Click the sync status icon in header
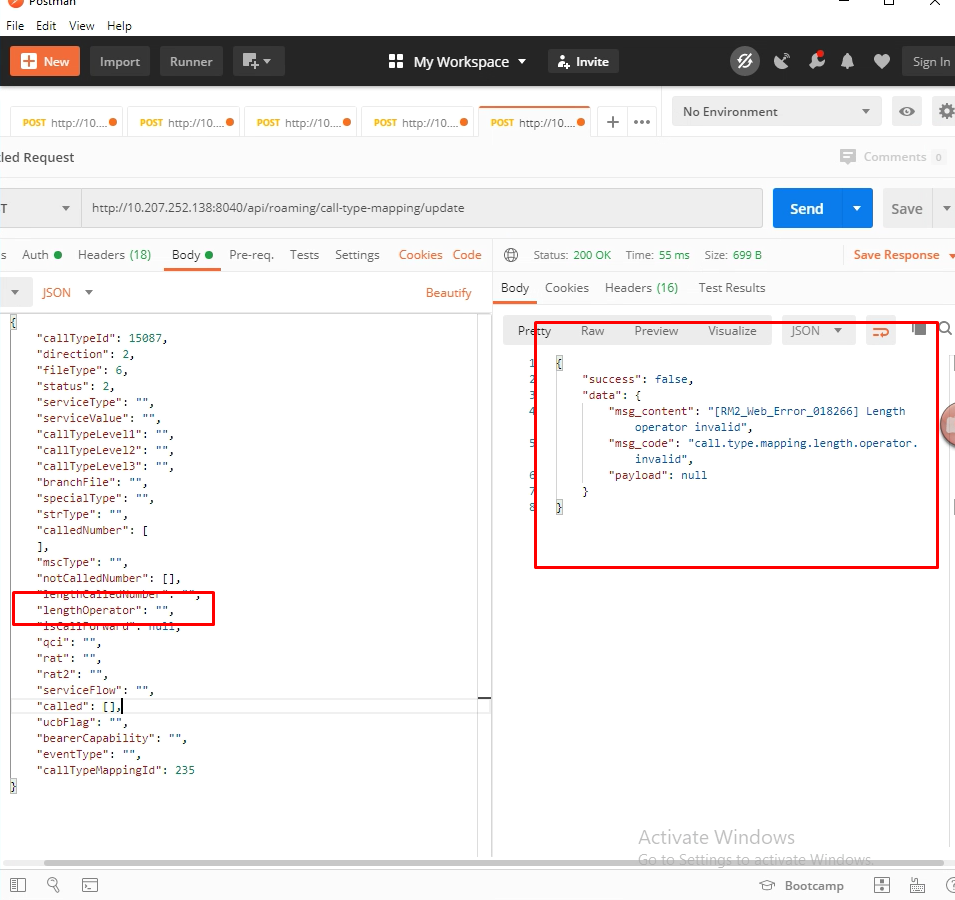This screenshot has width=955, height=900. coord(744,61)
